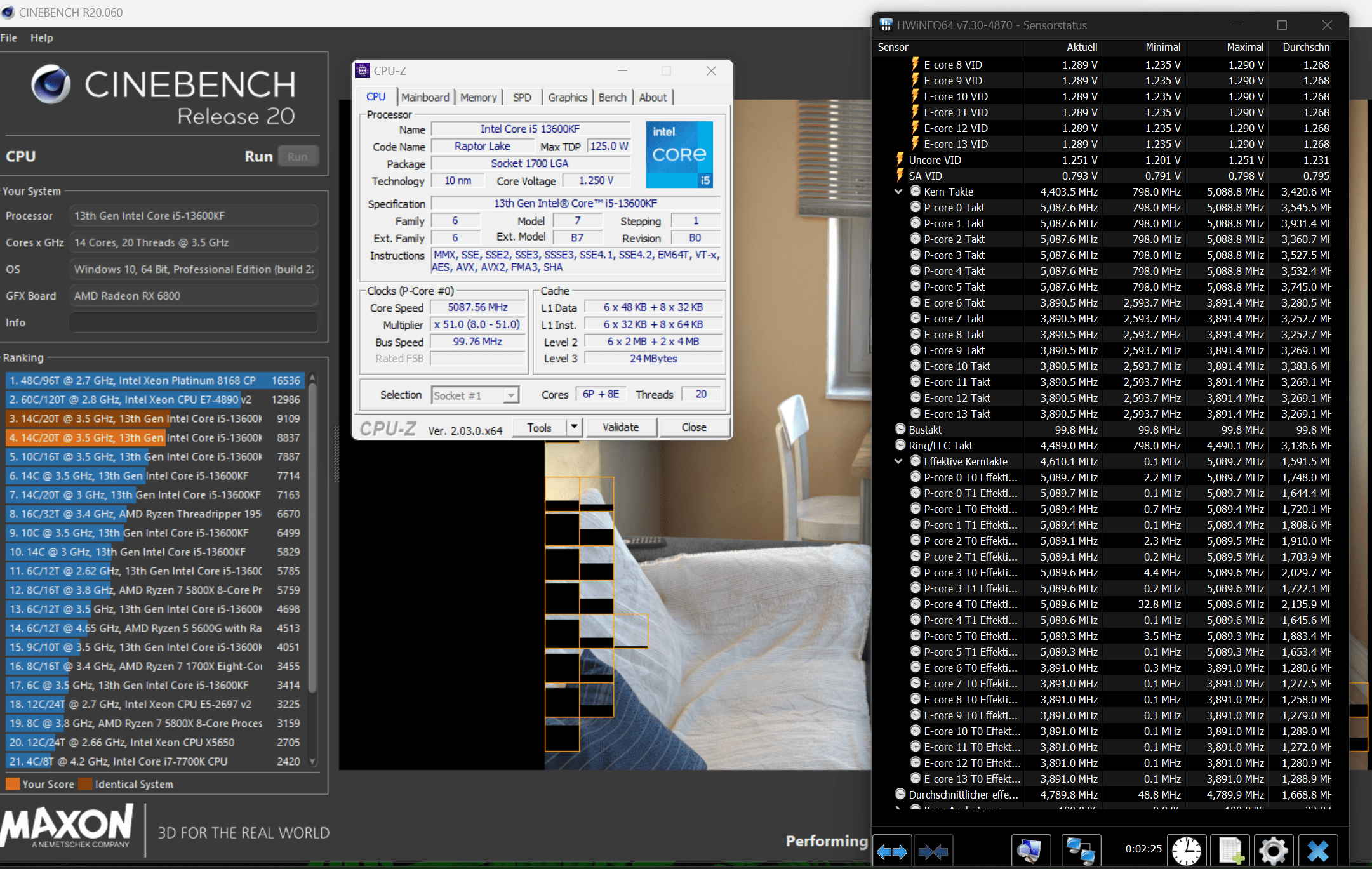Click the collapse columns arrows icon in HWiNFO

coord(933,851)
